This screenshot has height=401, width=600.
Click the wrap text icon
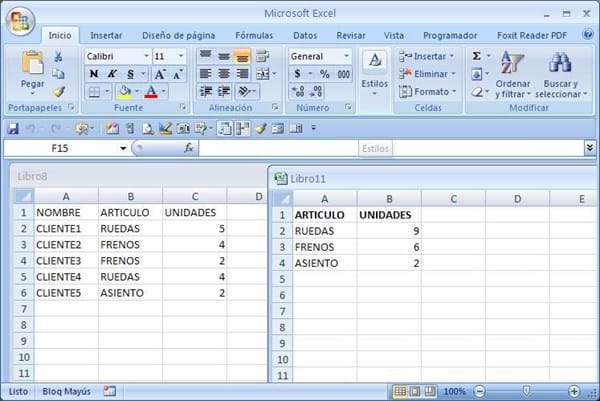pyautogui.click(x=262, y=56)
